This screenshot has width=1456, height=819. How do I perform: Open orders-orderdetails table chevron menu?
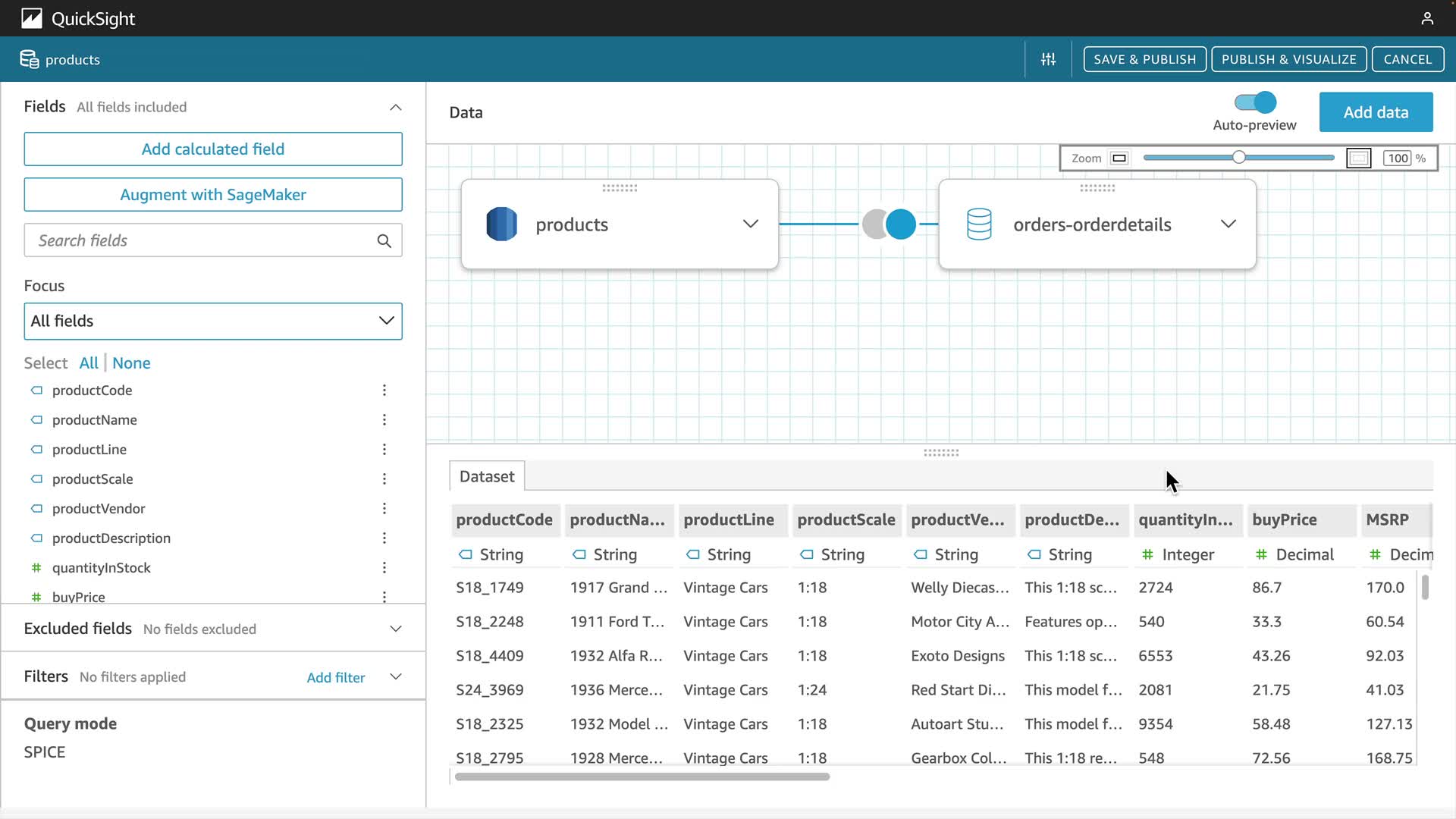pyautogui.click(x=1228, y=224)
